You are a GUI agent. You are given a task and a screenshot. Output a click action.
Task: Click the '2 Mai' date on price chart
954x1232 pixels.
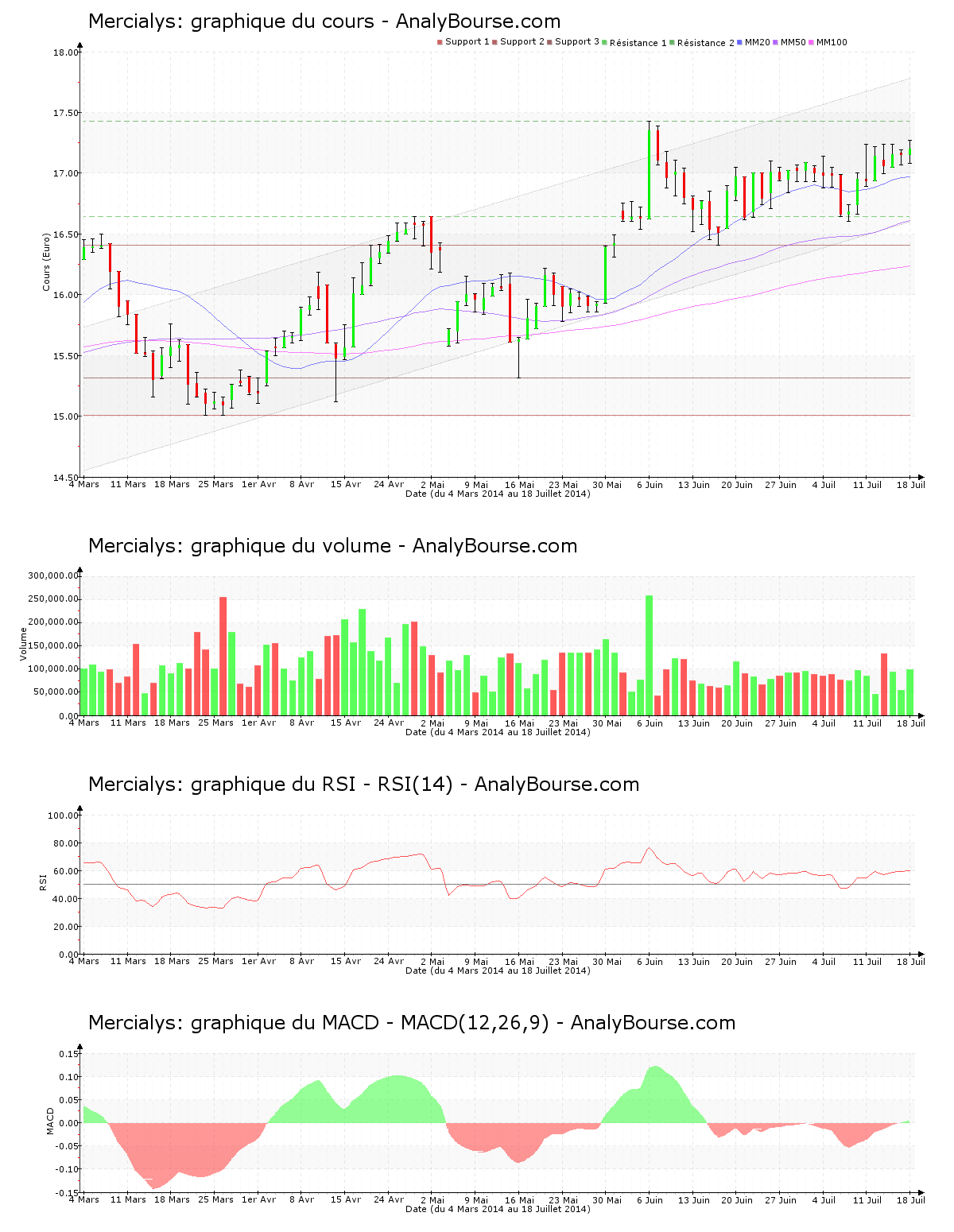(x=432, y=484)
